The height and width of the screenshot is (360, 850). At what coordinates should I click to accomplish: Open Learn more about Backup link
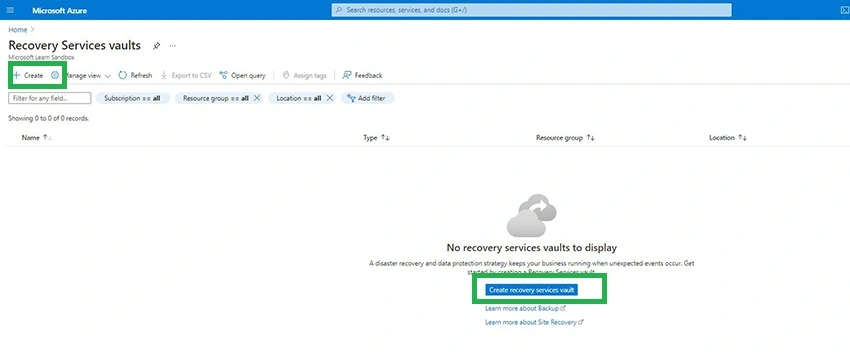tap(525, 308)
